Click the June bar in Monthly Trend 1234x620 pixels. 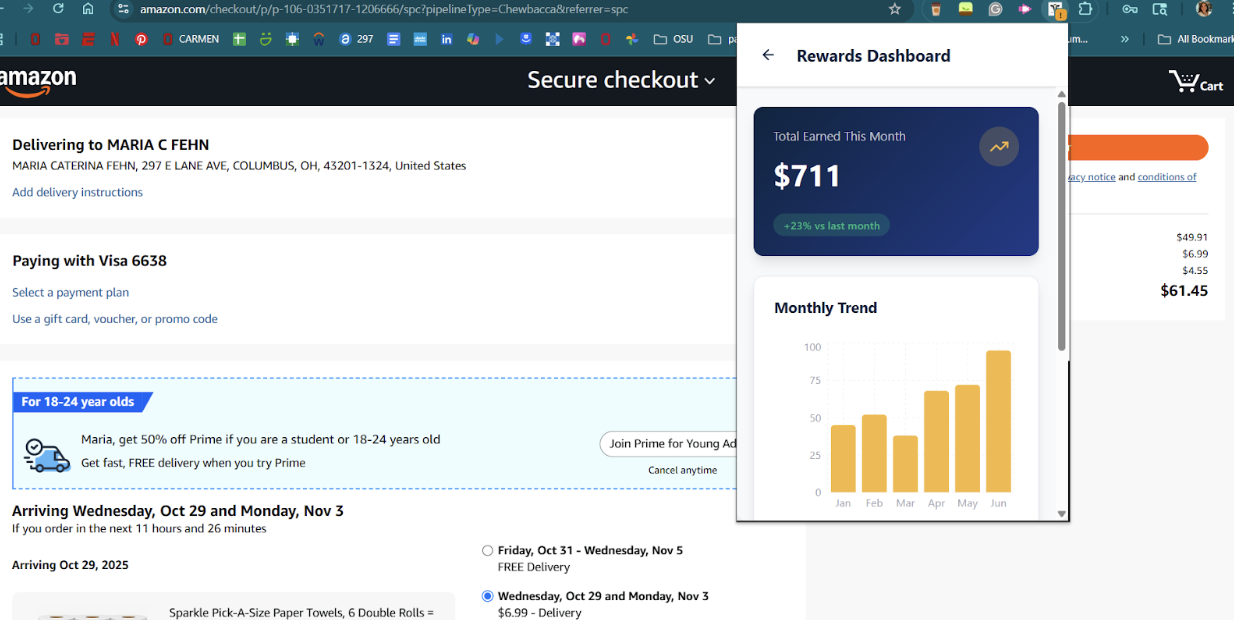point(998,421)
